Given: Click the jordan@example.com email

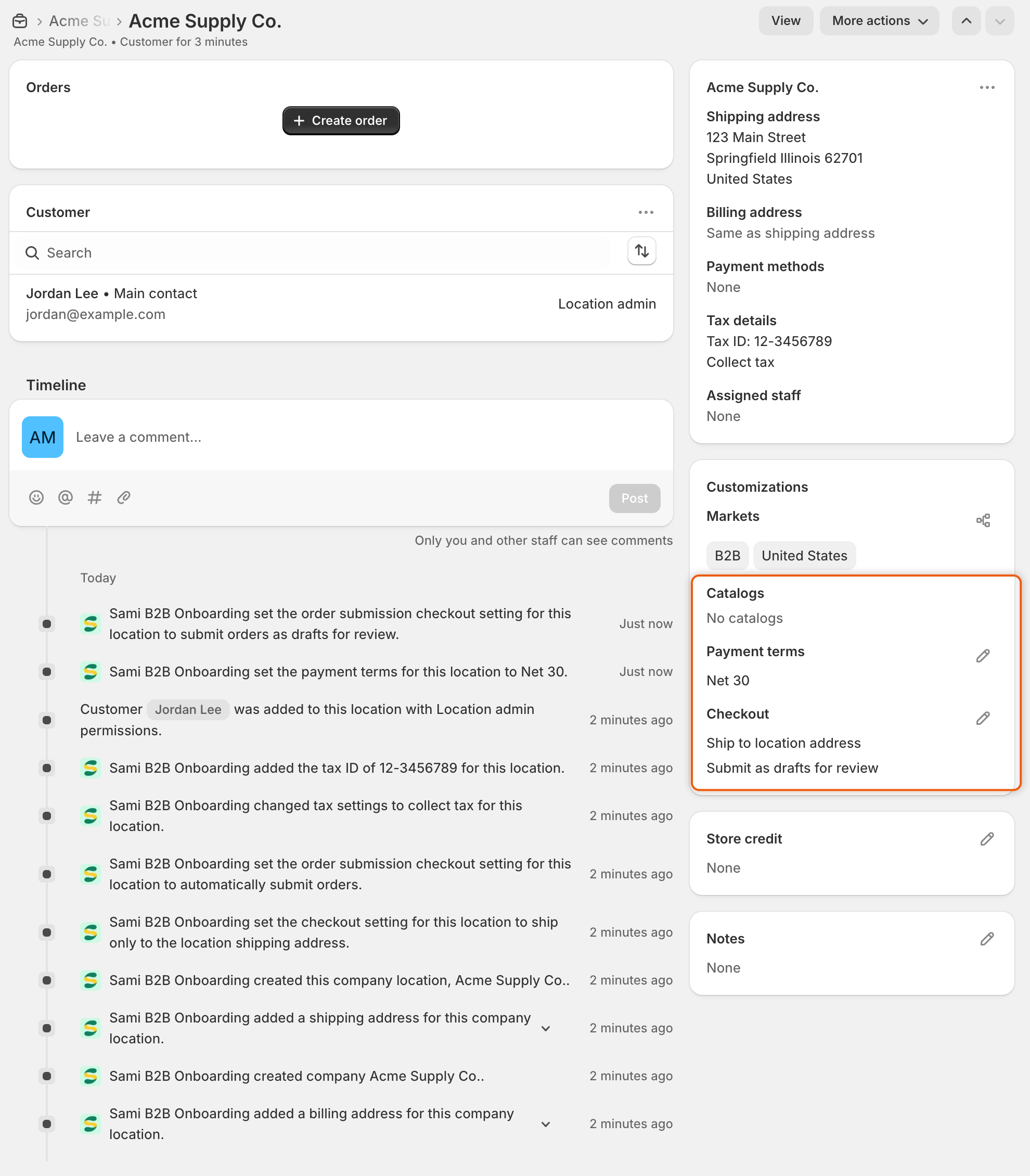Looking at the screenshot, I should pos(95,315).
